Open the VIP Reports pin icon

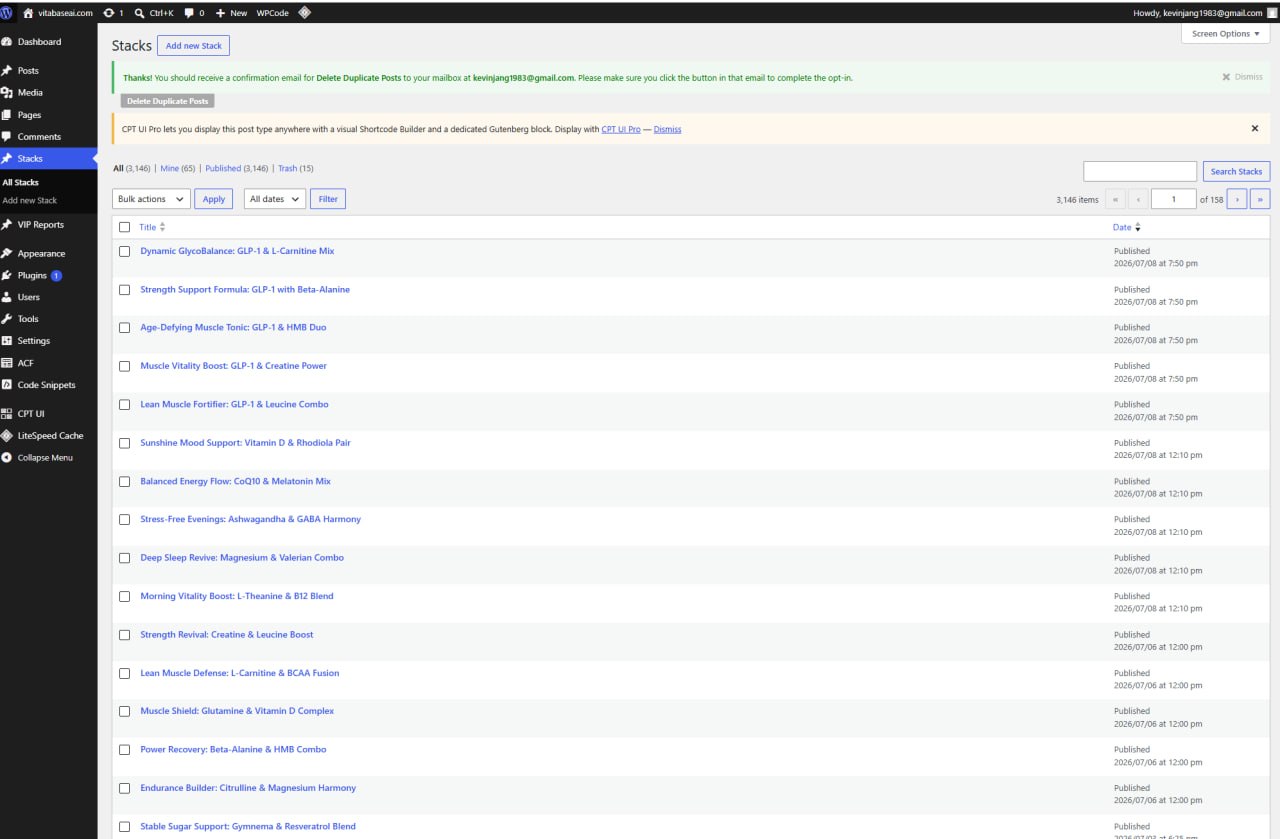[7, 225]
